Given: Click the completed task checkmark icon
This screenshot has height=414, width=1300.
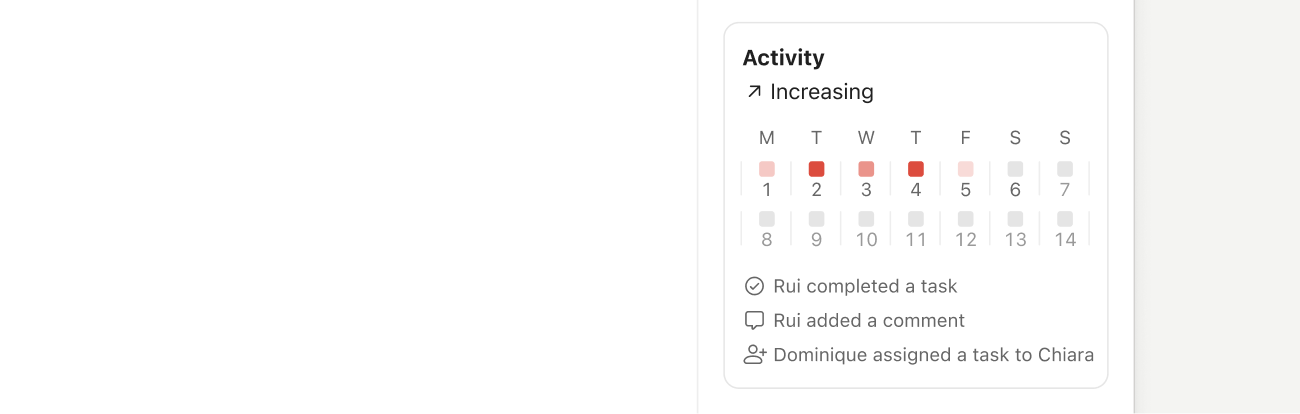Looking at the screenshot, I should click(754, 286).
